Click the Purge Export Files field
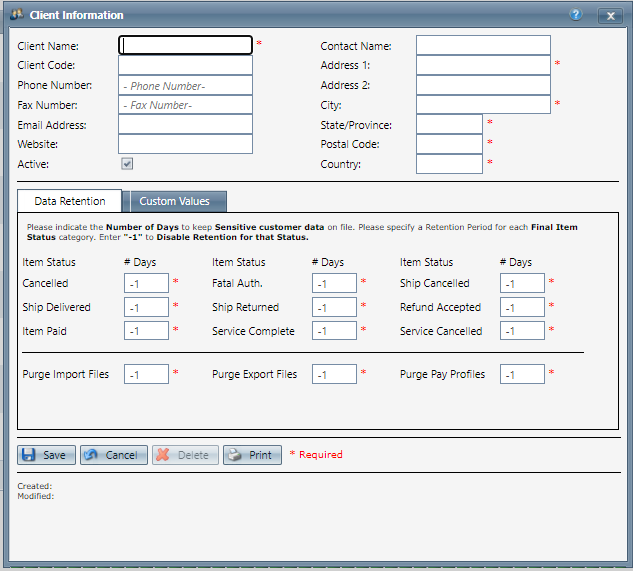This screenshot has height=571, width=633. click(334, 374)
